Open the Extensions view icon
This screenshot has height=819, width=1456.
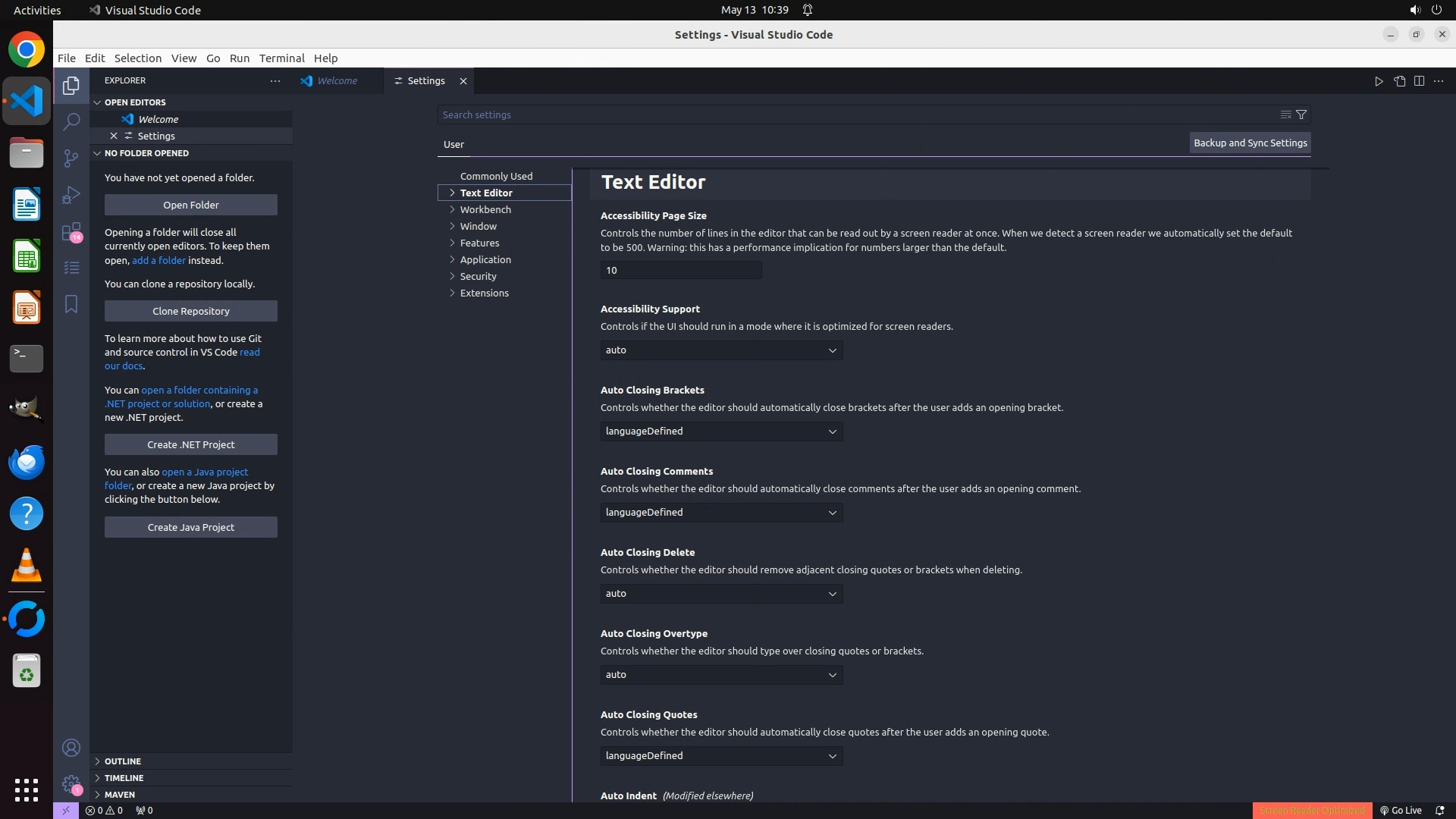click(71, 231)
